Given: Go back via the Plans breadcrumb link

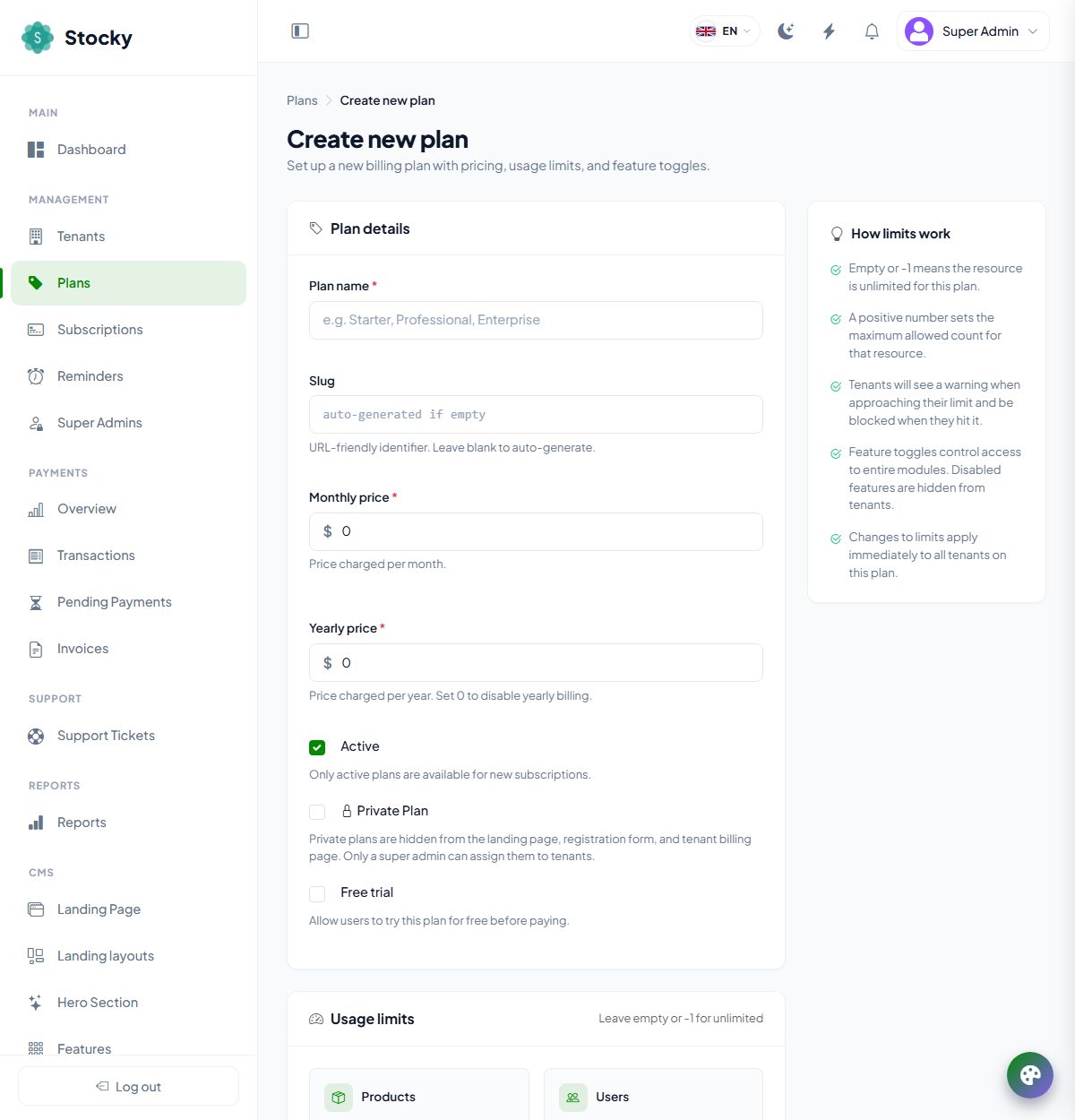Looking at the screenshot, I should tap(302, 100).
